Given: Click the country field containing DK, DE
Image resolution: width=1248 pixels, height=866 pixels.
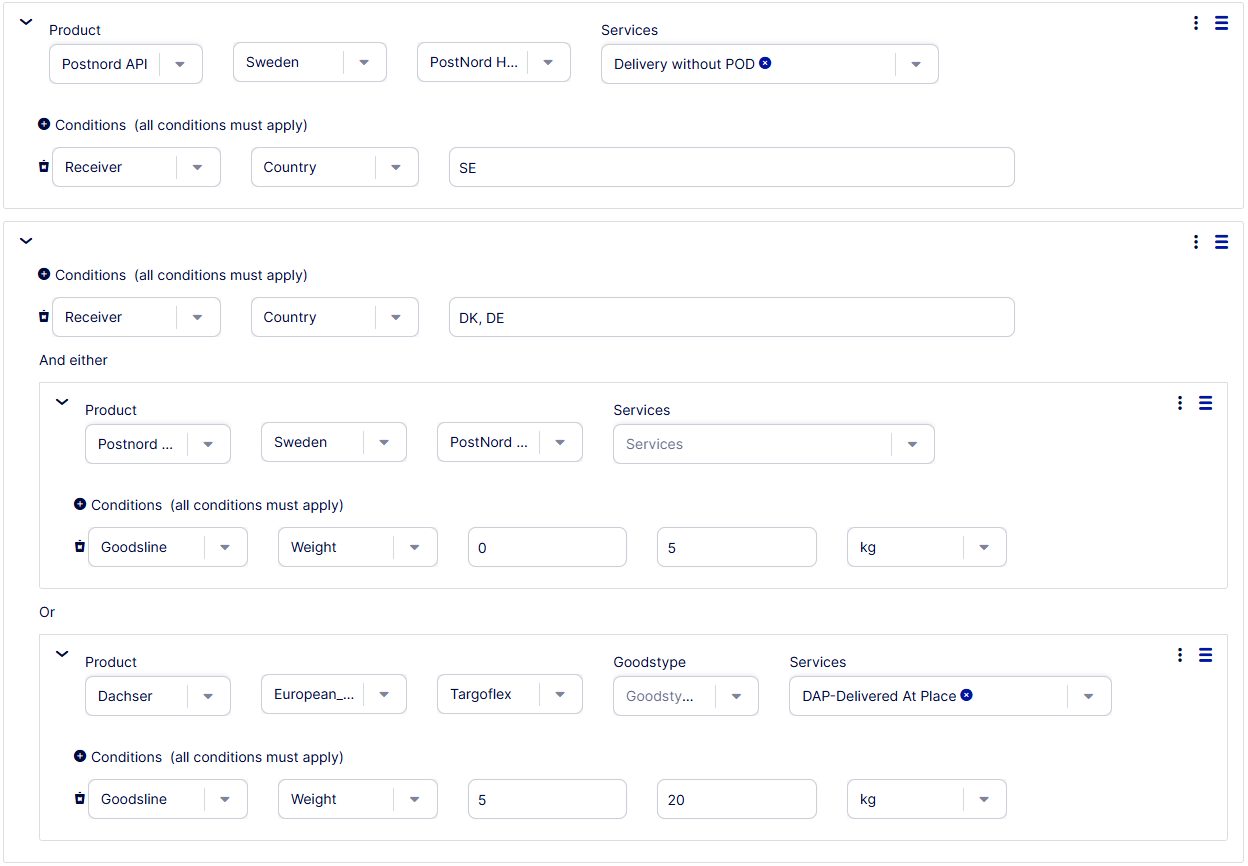Looking at the screenshot, I should pos(731,317).
